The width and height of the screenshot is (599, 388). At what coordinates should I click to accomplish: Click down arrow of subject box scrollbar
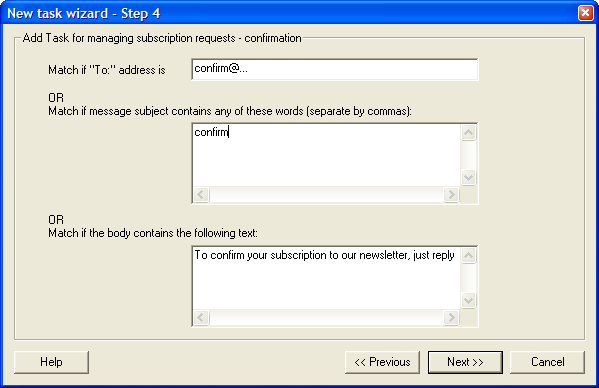(x=469, y=178)
